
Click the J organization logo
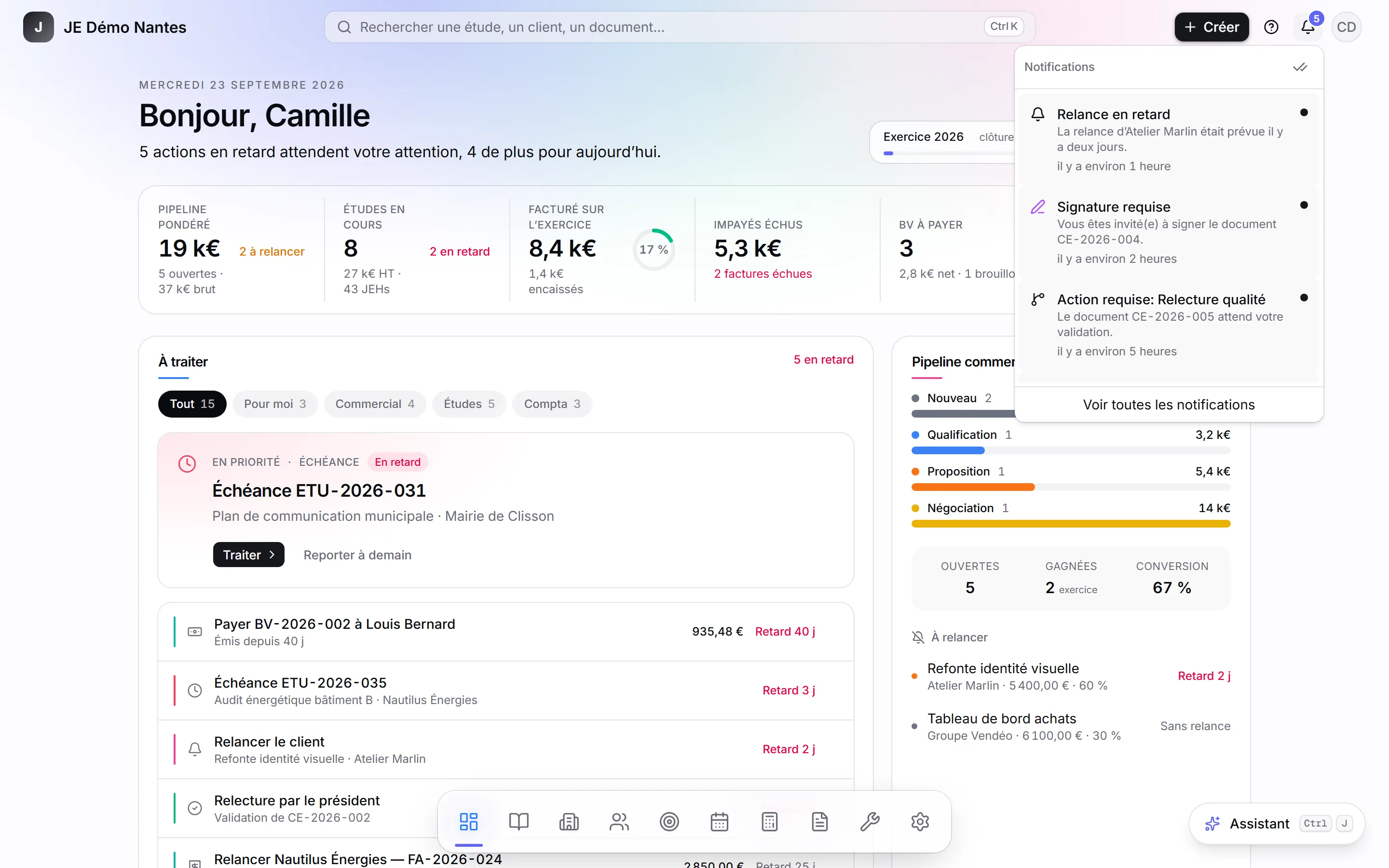[x=39, y=27]
